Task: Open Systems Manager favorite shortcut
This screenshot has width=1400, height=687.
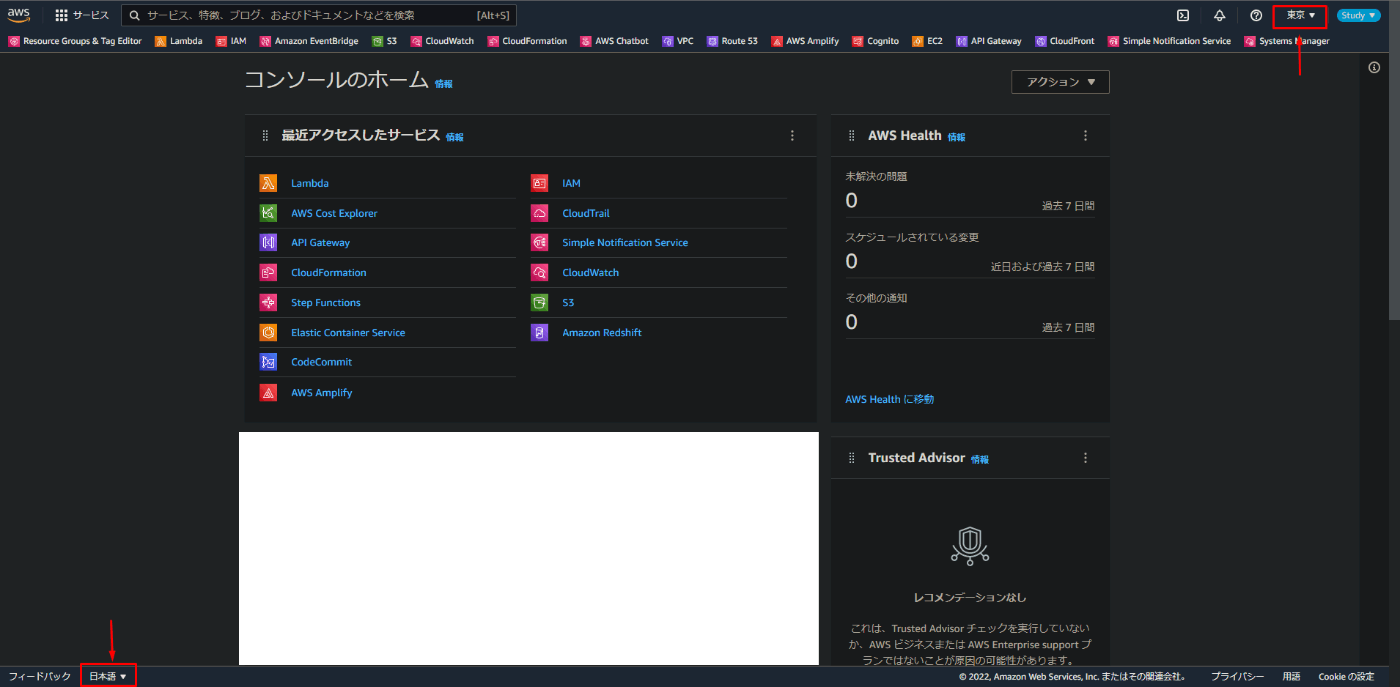Action: tap(1287, 41)
